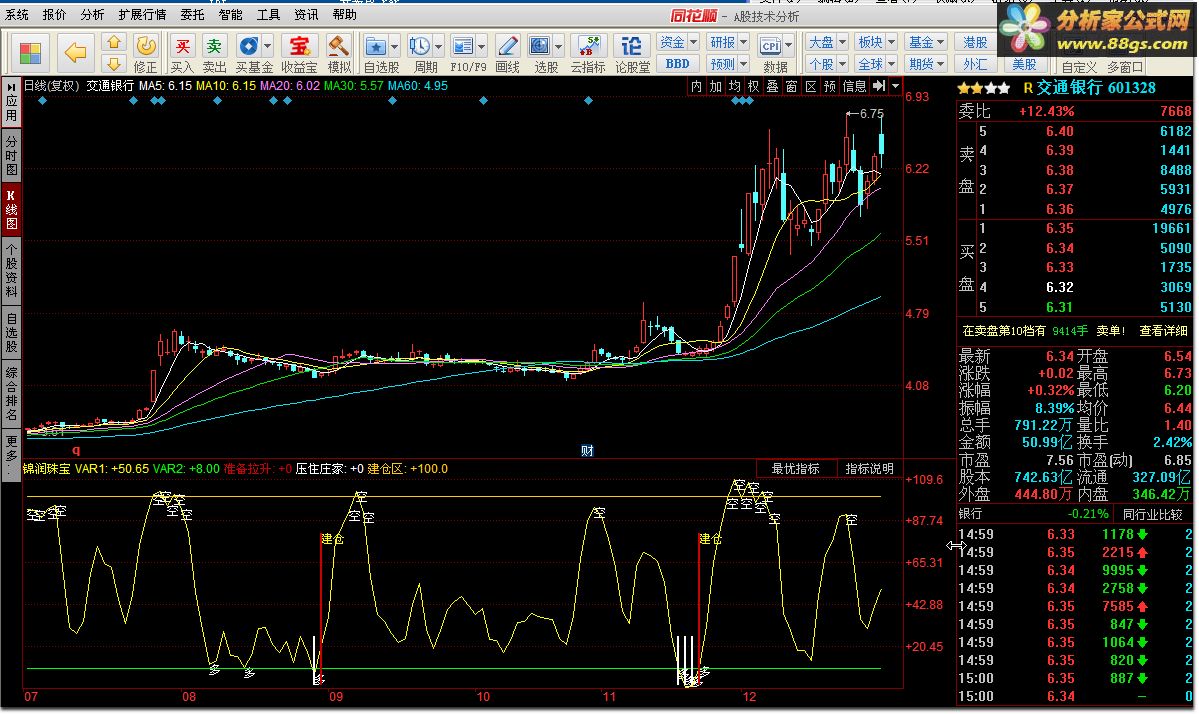Open the 分析 menu
This screenshot has width=1199, height=714.
tap(92, 15)
